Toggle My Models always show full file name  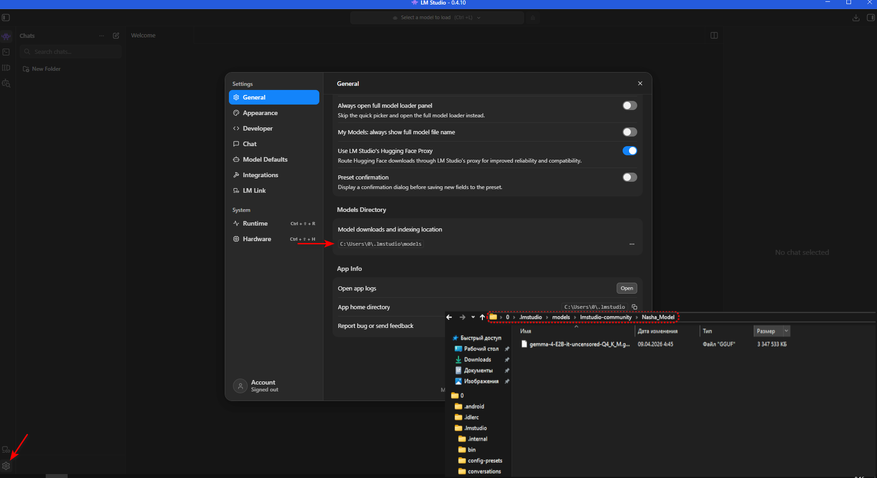tap(630, 132)
